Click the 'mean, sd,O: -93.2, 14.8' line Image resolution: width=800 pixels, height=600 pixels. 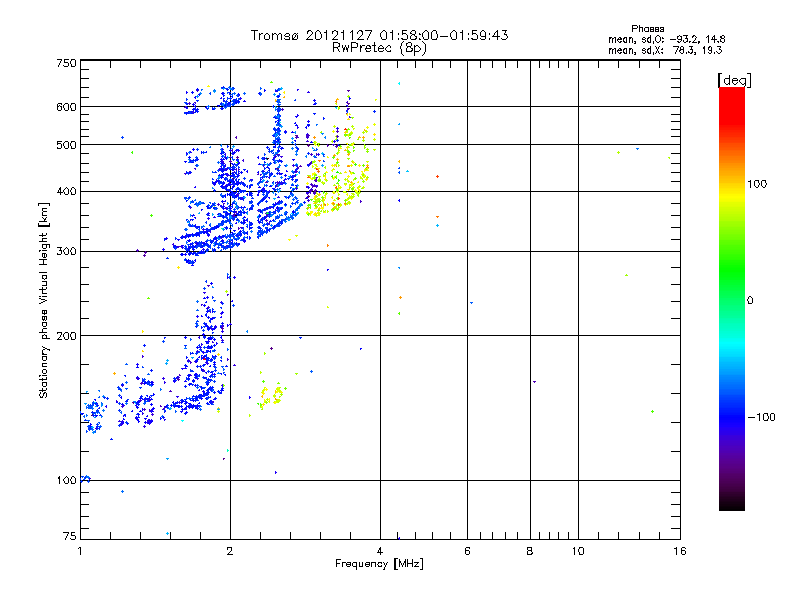666,40
